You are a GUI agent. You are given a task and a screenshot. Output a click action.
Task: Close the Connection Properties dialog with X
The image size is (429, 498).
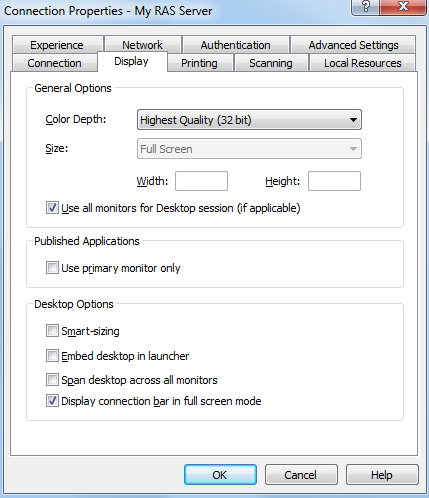403,7
